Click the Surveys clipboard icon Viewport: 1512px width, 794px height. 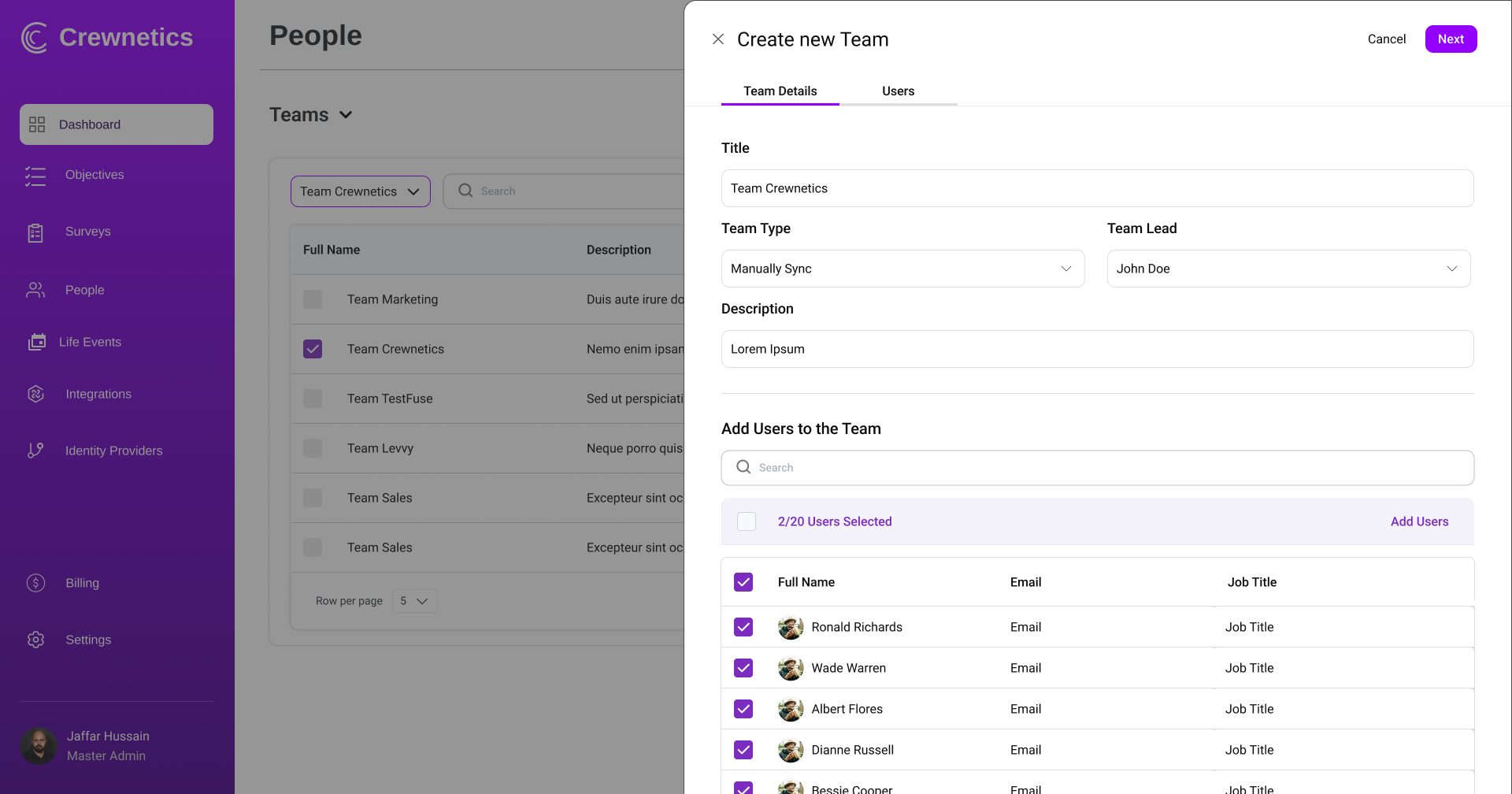(35, 232)
